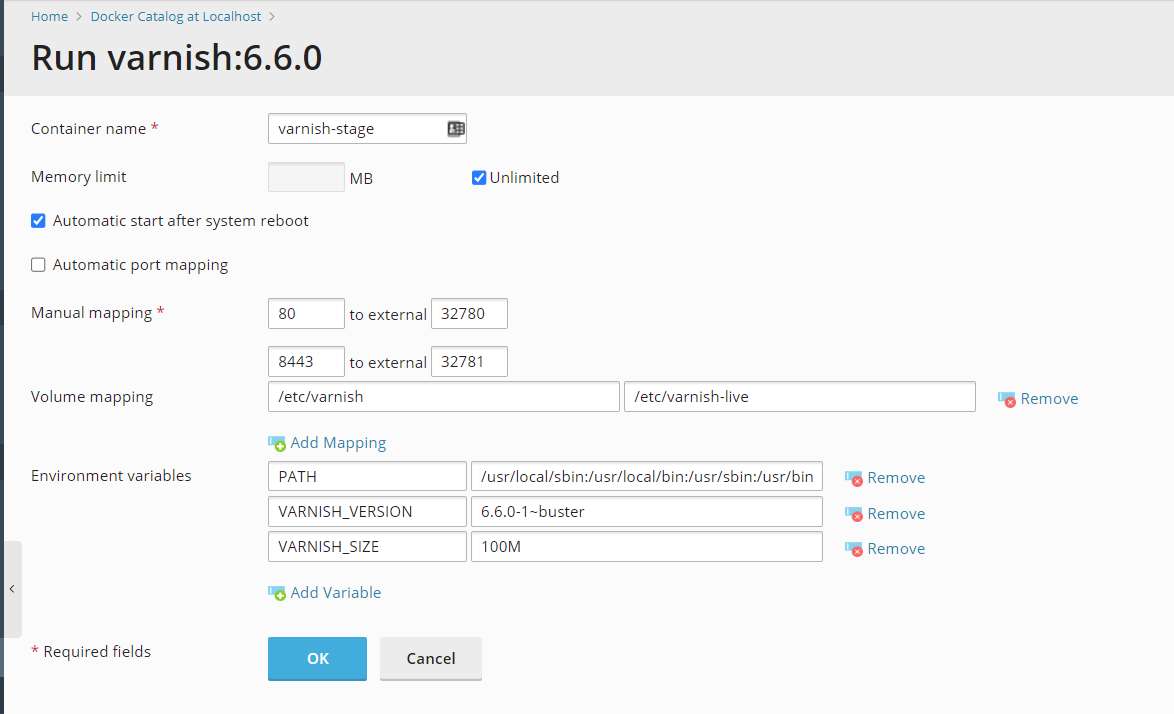The image size is (1174, 714).
Task: Click the /etc/varnish-live destination field
Action: [x=800, y=397]
